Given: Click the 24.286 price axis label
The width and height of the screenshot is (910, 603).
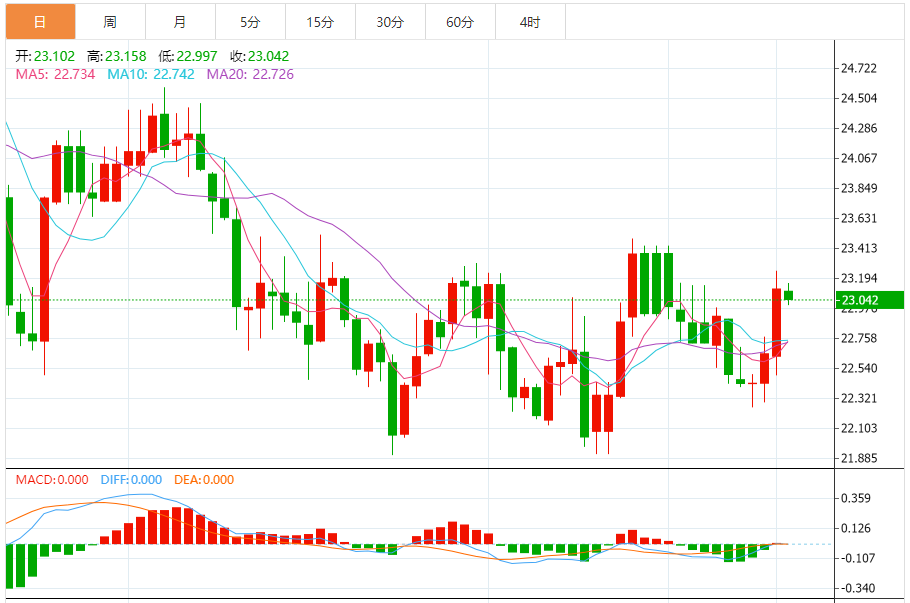Looking at the screenshot, I should 859,128.
